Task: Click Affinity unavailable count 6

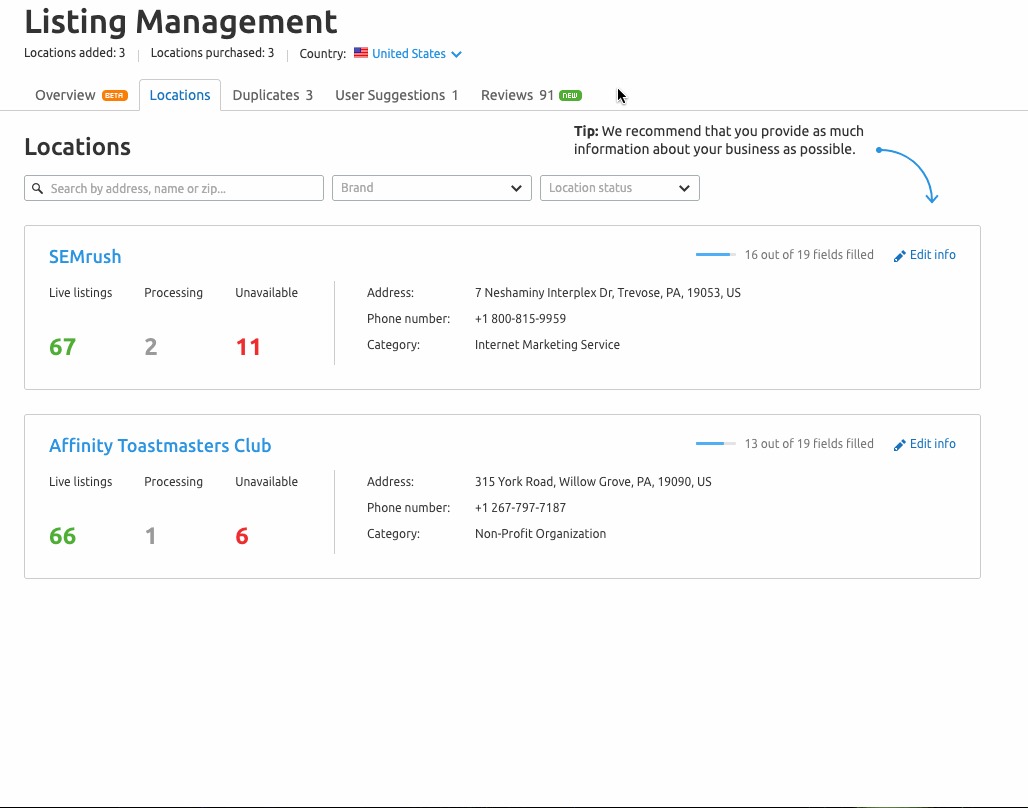Action: click(242, 536)
